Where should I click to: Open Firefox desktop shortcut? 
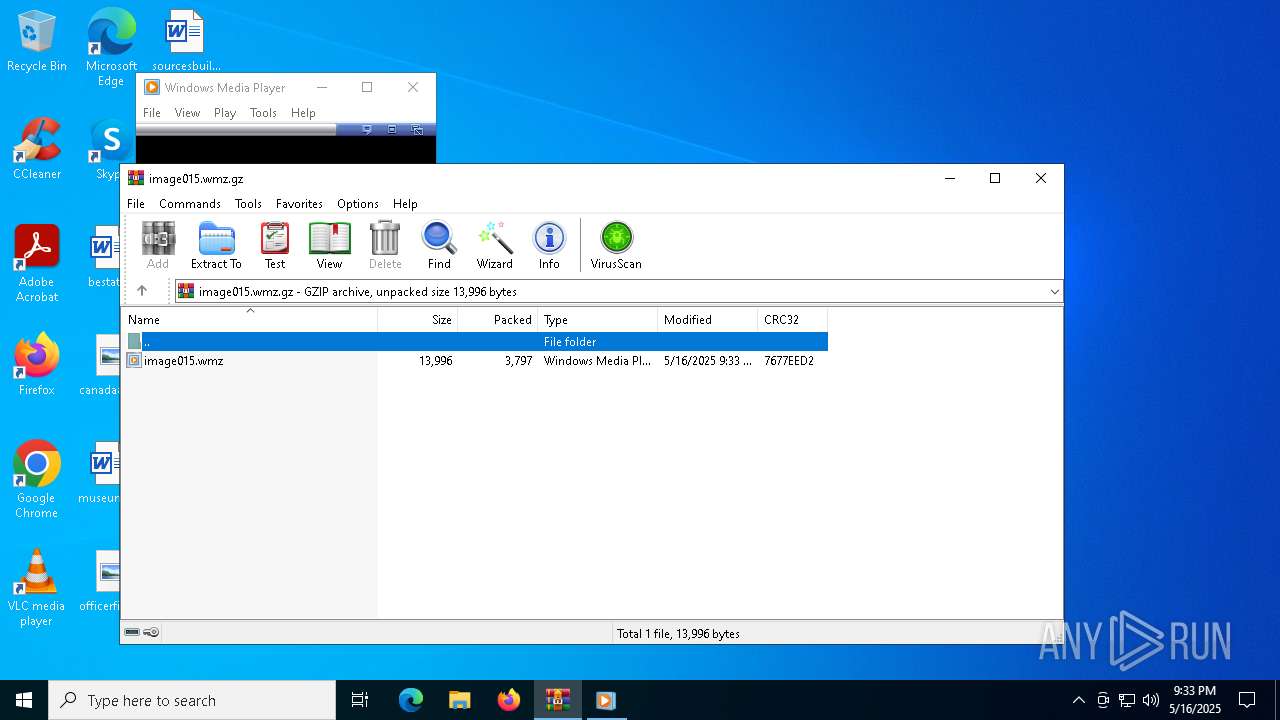pyautogui.click(x=37, y=365)
